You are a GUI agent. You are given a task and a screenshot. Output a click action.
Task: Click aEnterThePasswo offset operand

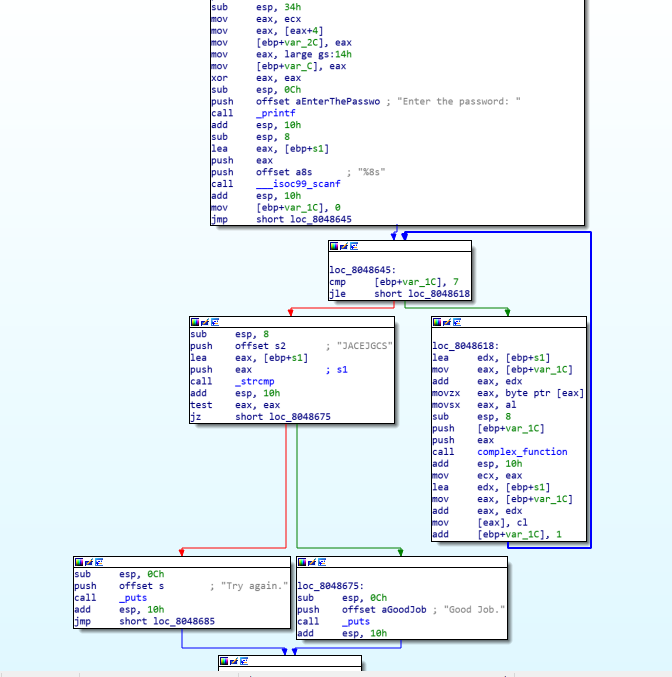[338, 101]
